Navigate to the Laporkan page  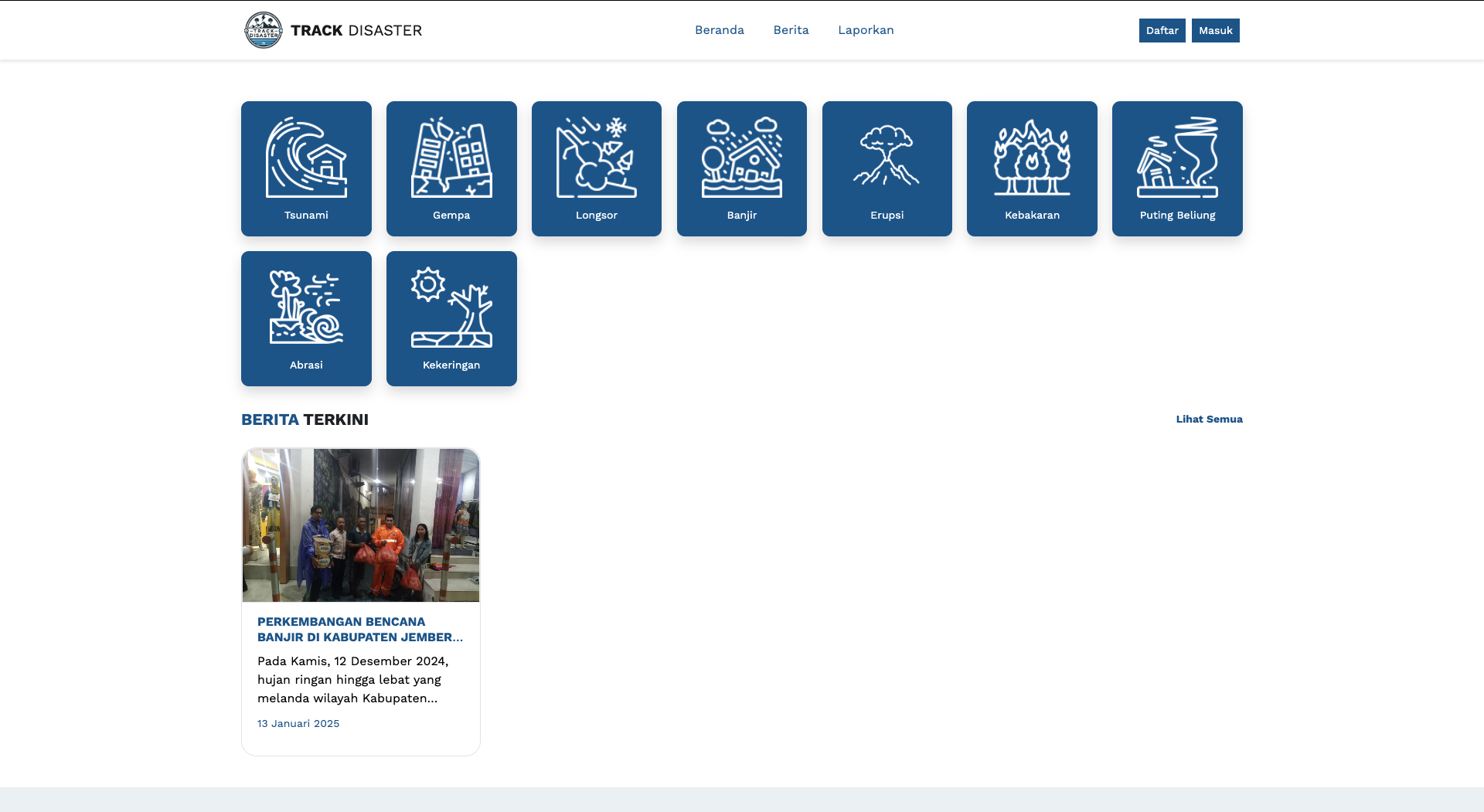[x=866, y=30]
